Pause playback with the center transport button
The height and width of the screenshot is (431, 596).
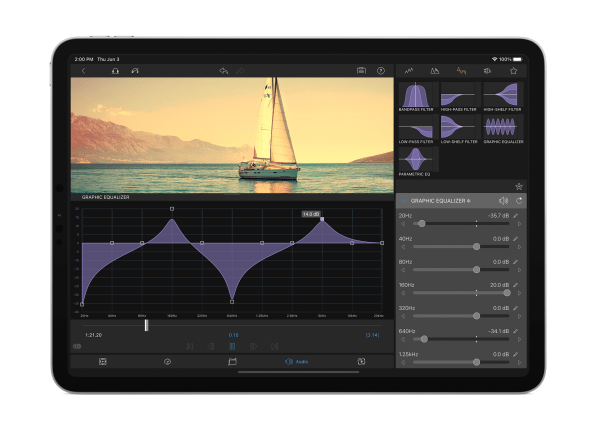click(232, 346)
